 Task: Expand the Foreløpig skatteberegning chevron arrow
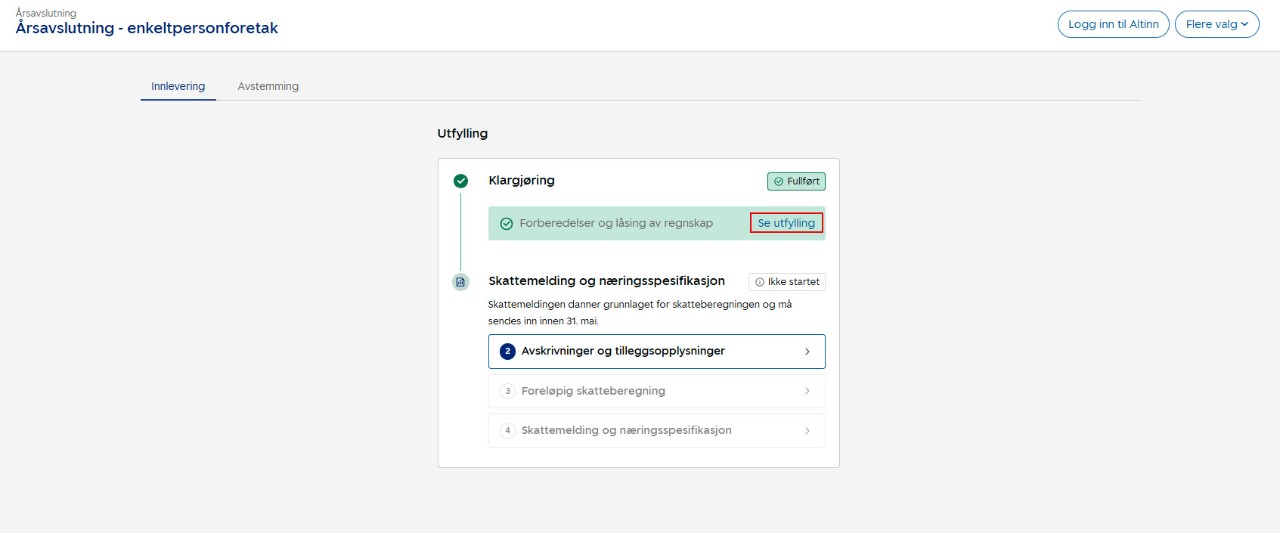807,391
